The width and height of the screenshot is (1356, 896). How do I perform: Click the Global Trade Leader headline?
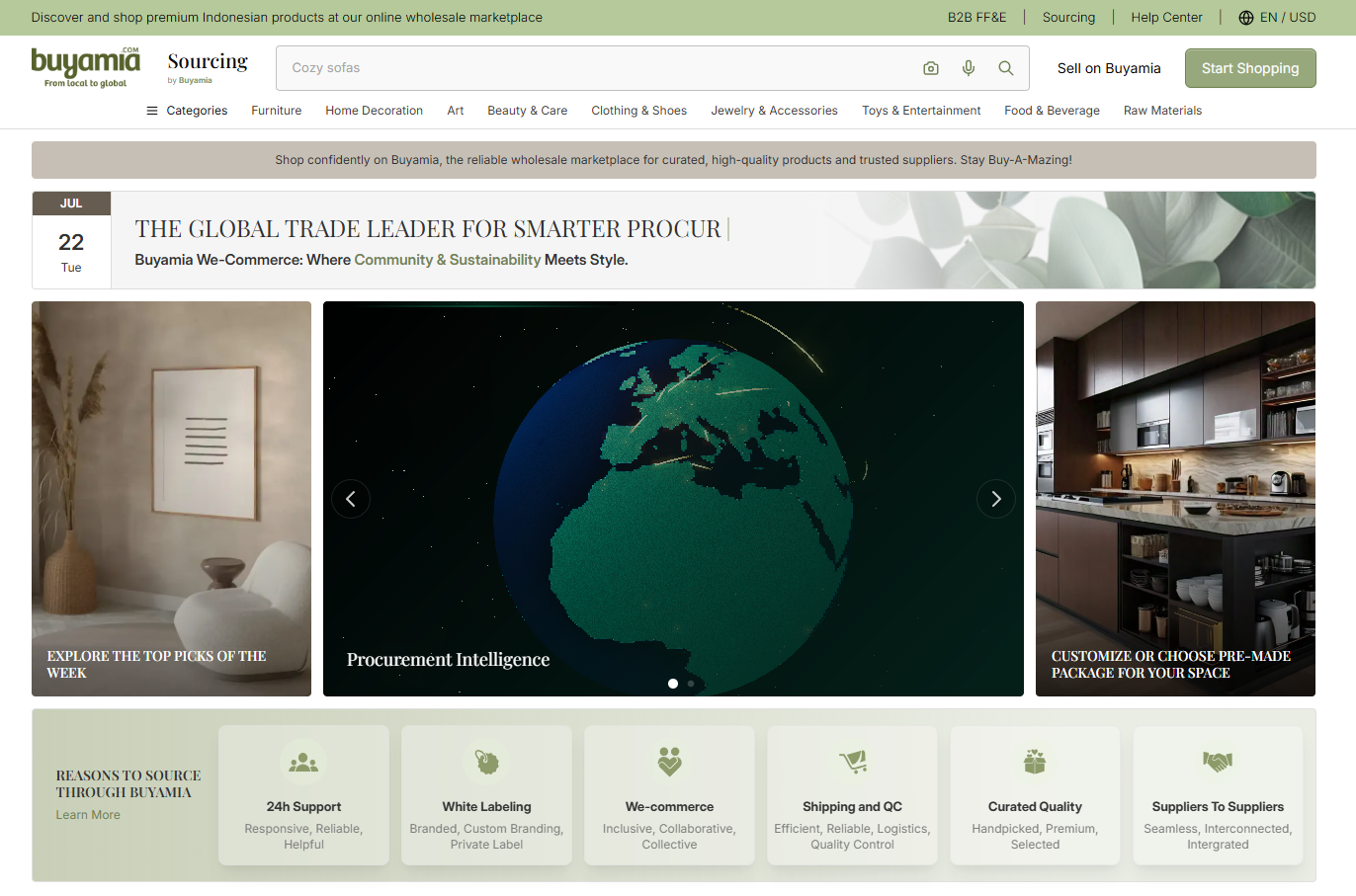pos(428,229)
